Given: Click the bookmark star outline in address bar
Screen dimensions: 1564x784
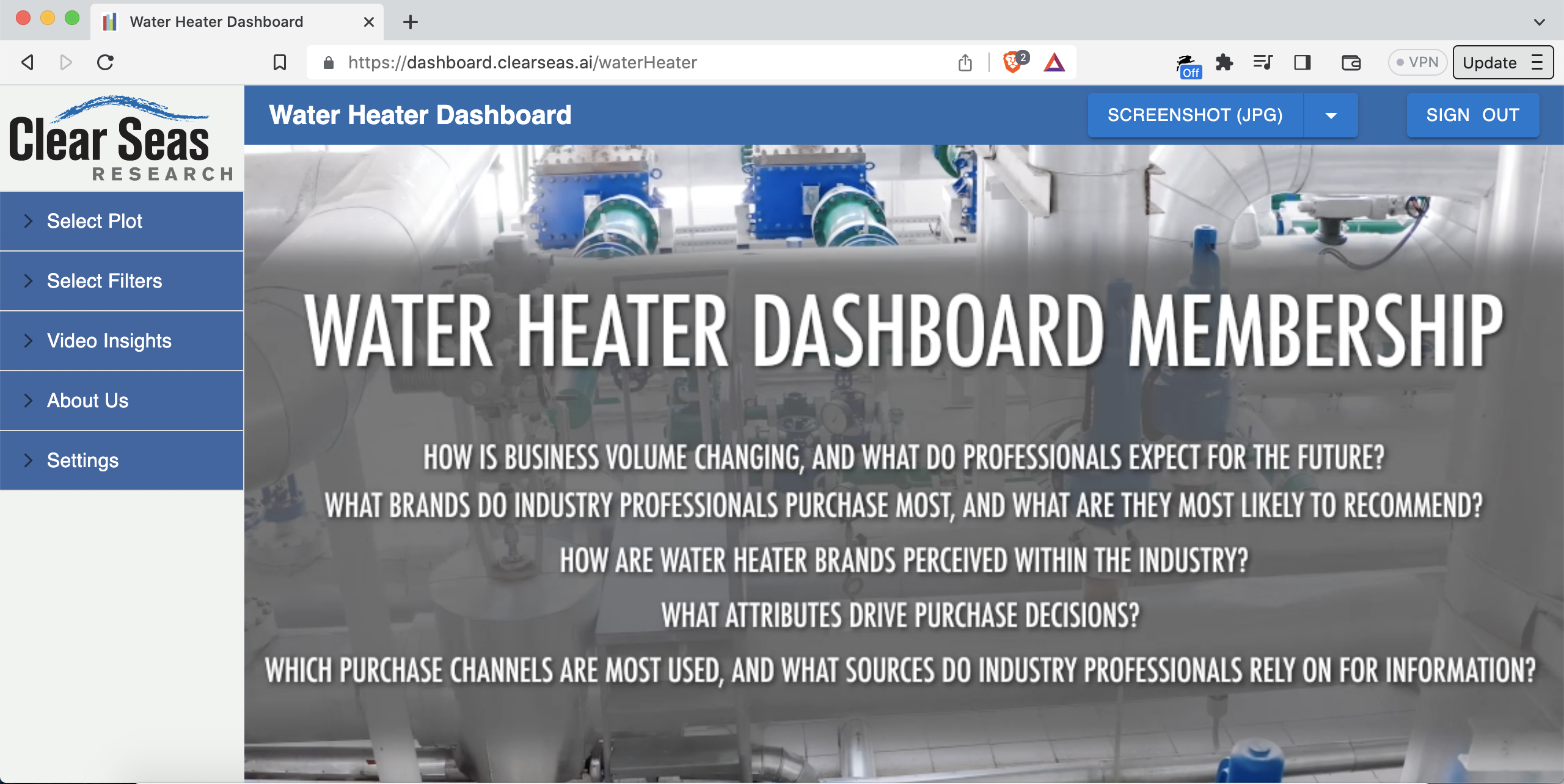Looking at the screenshot, I should point(279,62).
